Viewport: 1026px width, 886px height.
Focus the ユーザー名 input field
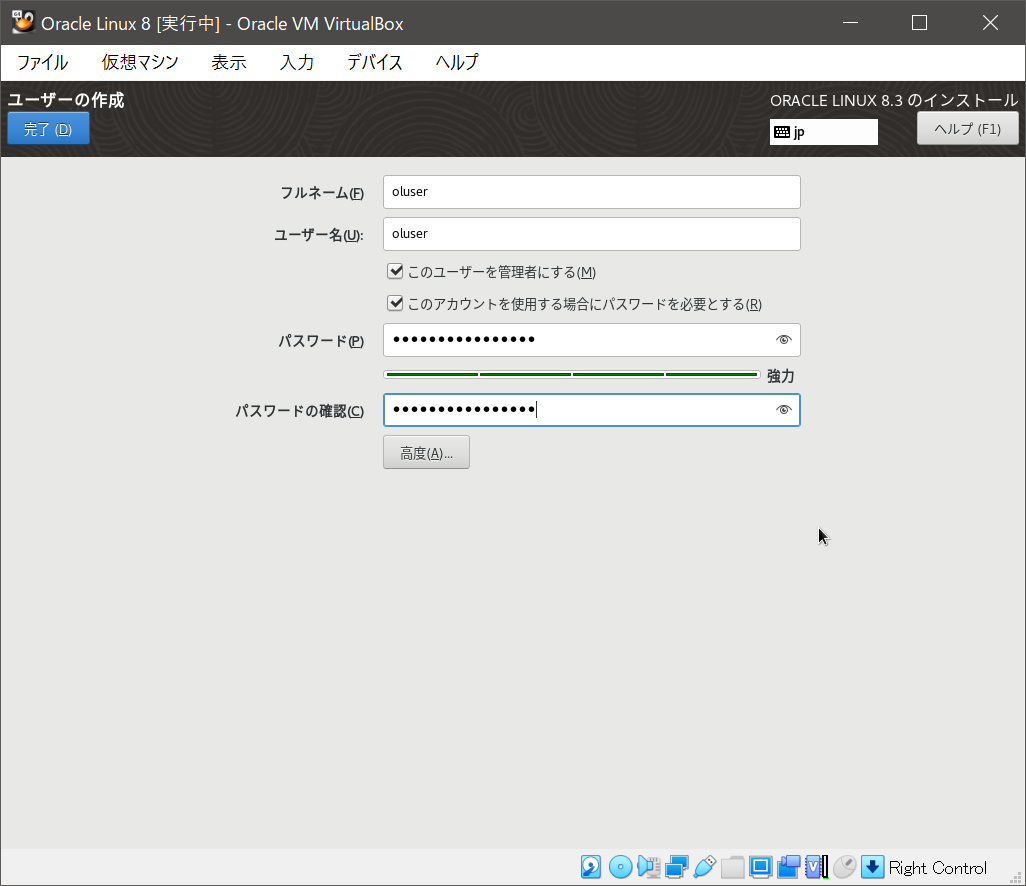coord(592,234)
